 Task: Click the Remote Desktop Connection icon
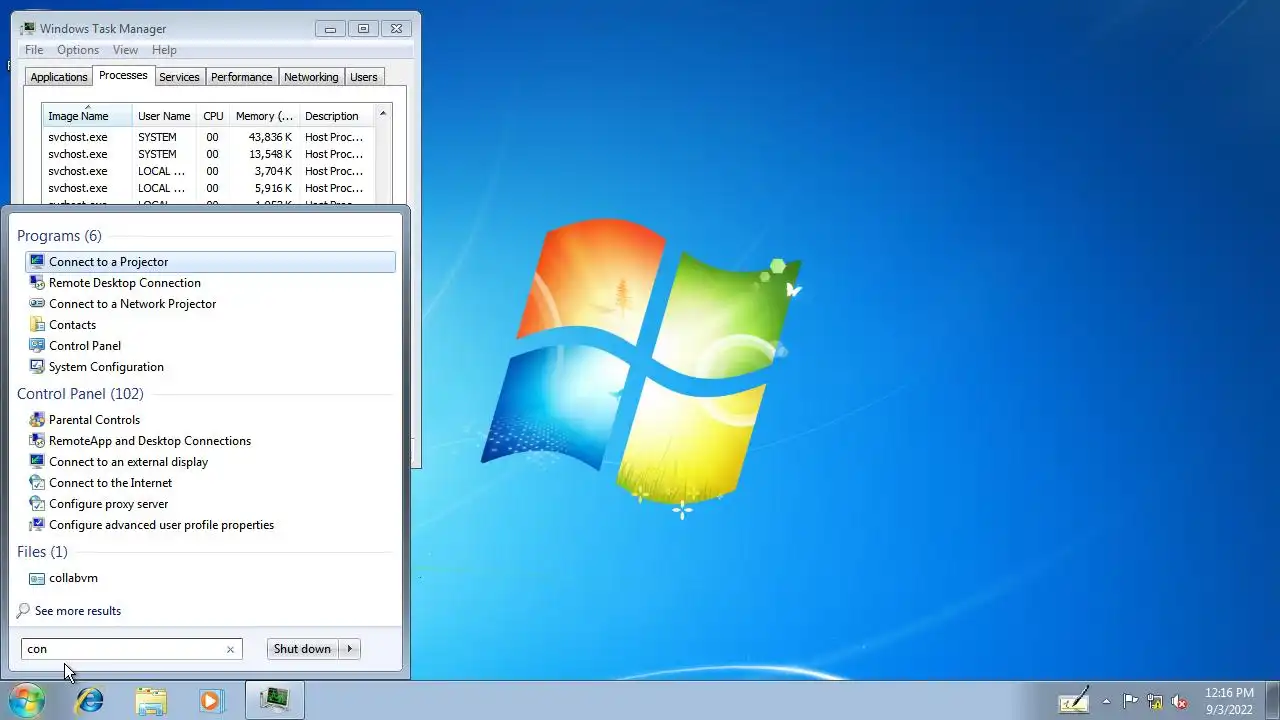[x=37, y=282]
